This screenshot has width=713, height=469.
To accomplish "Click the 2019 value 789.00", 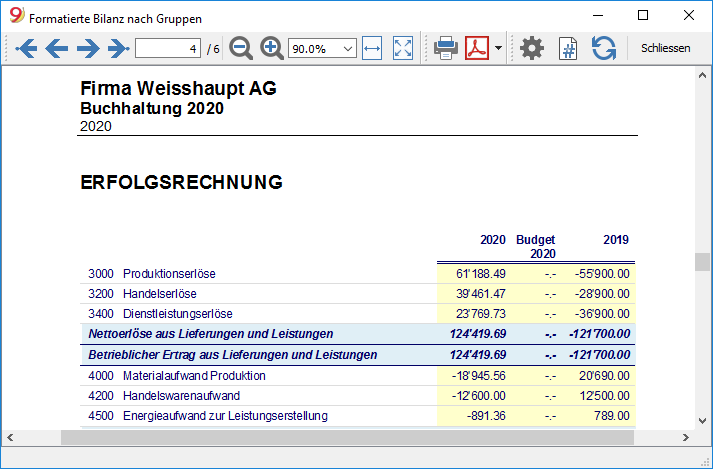I will [x=612, y=416].
